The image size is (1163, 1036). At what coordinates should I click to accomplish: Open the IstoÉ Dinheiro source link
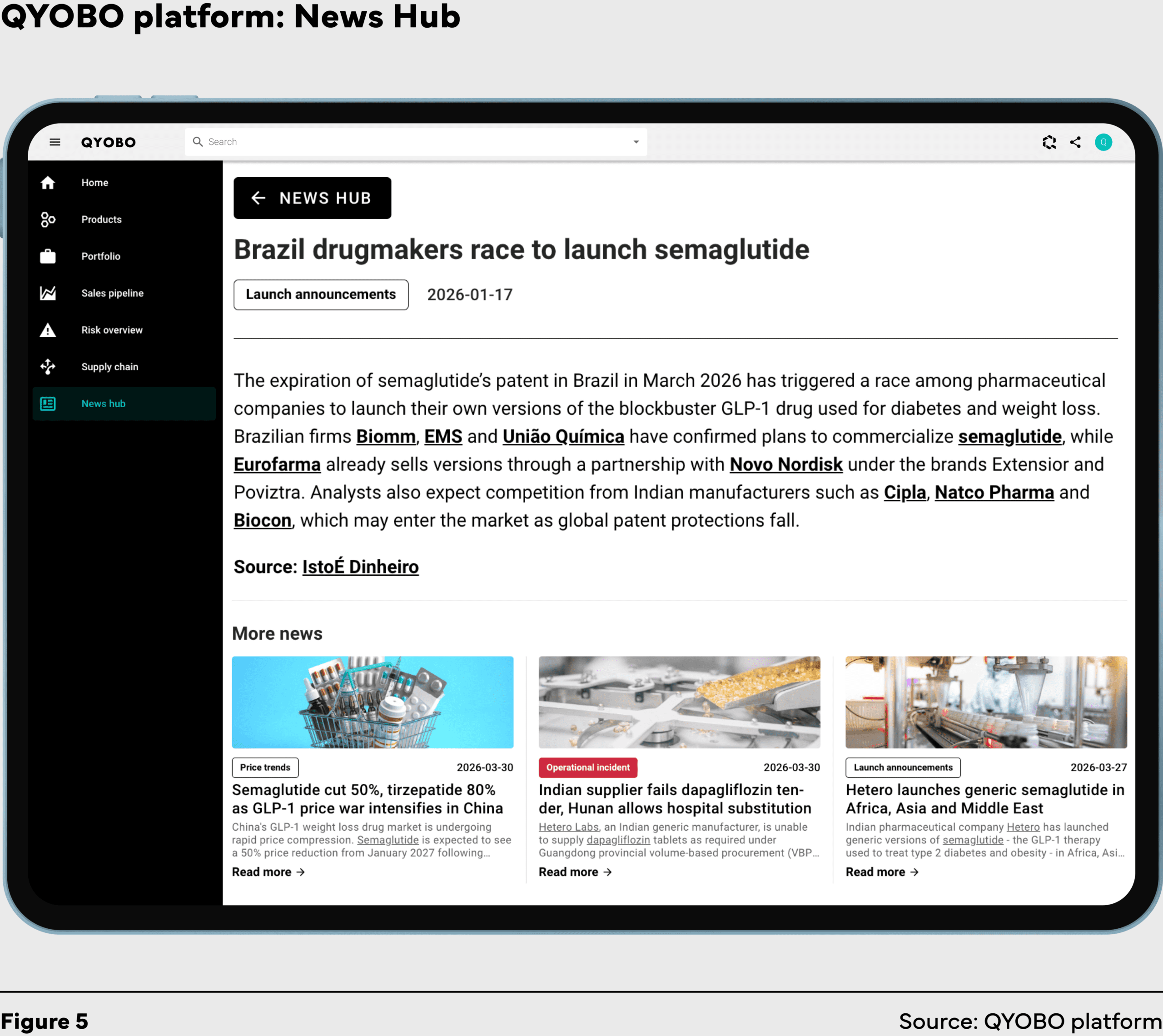[360, 567]
